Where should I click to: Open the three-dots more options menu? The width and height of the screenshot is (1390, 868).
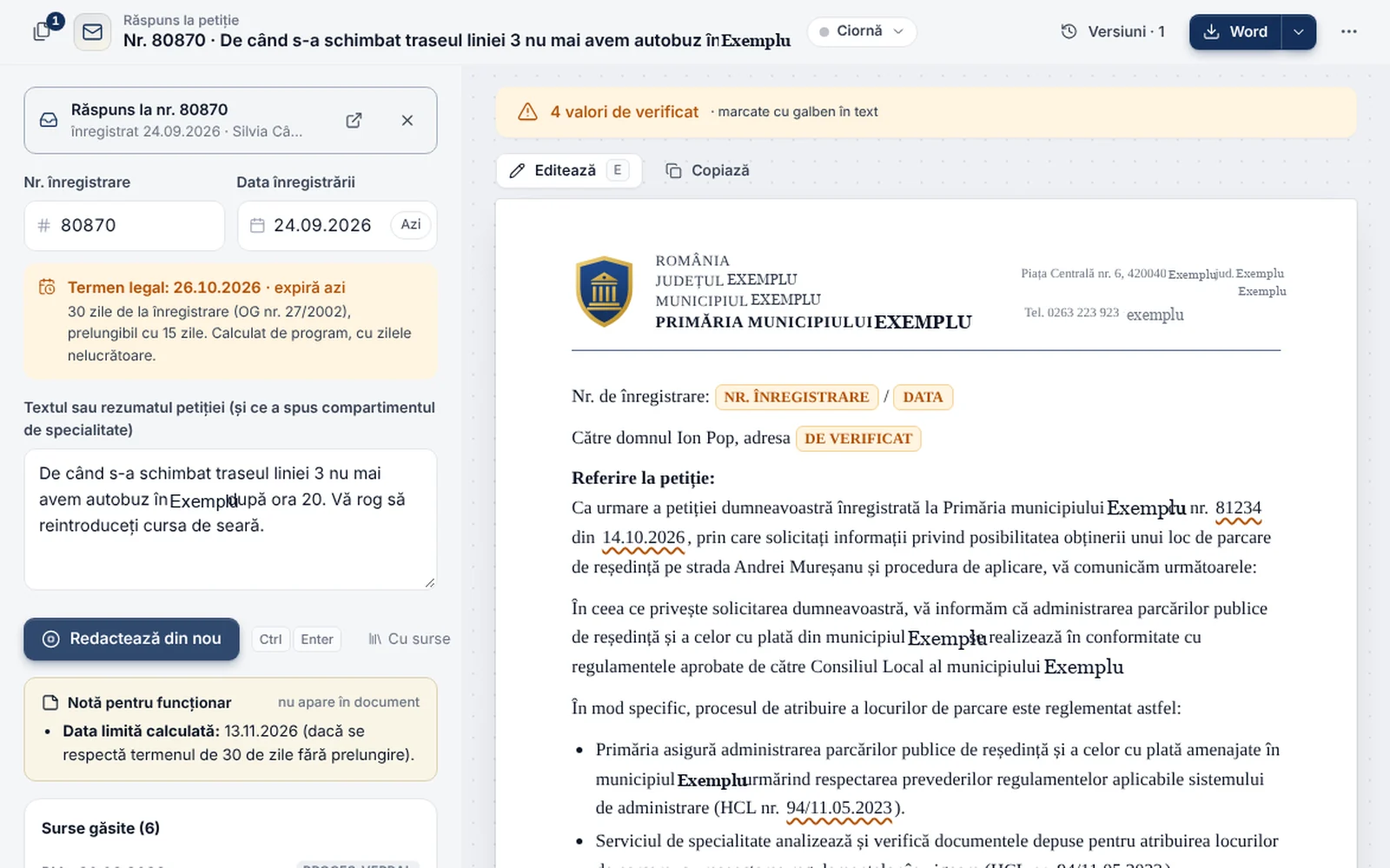point(1348,31)
